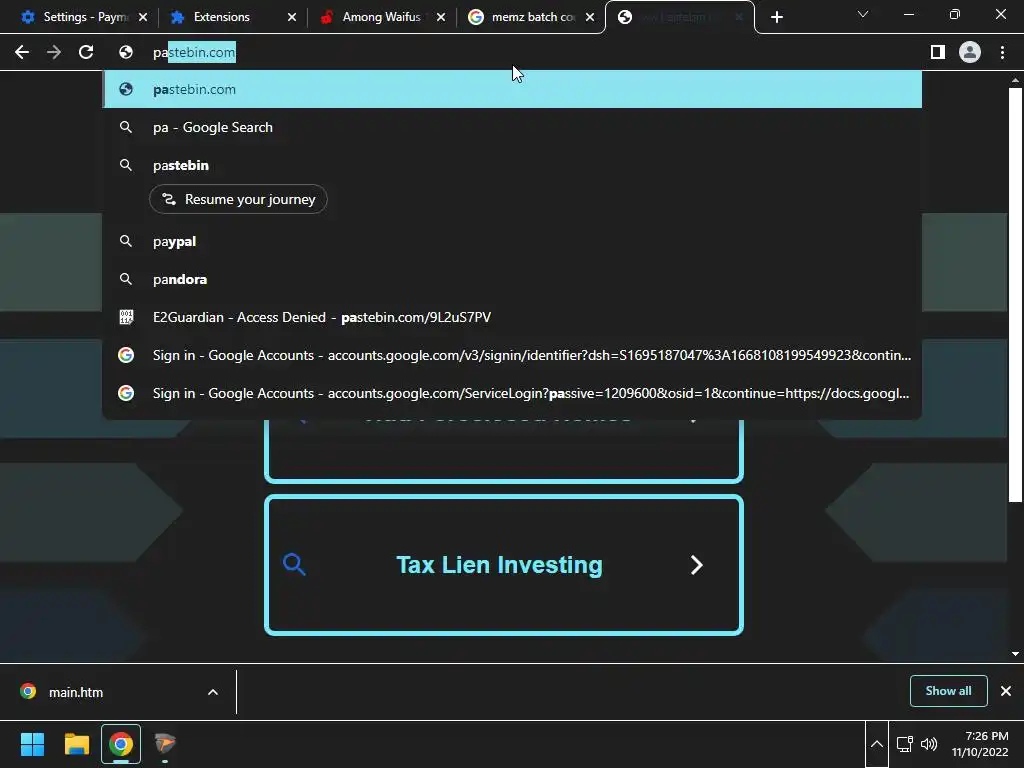Select the paypal search suggestion
The image size is (1024, 768).
(512, 242)
